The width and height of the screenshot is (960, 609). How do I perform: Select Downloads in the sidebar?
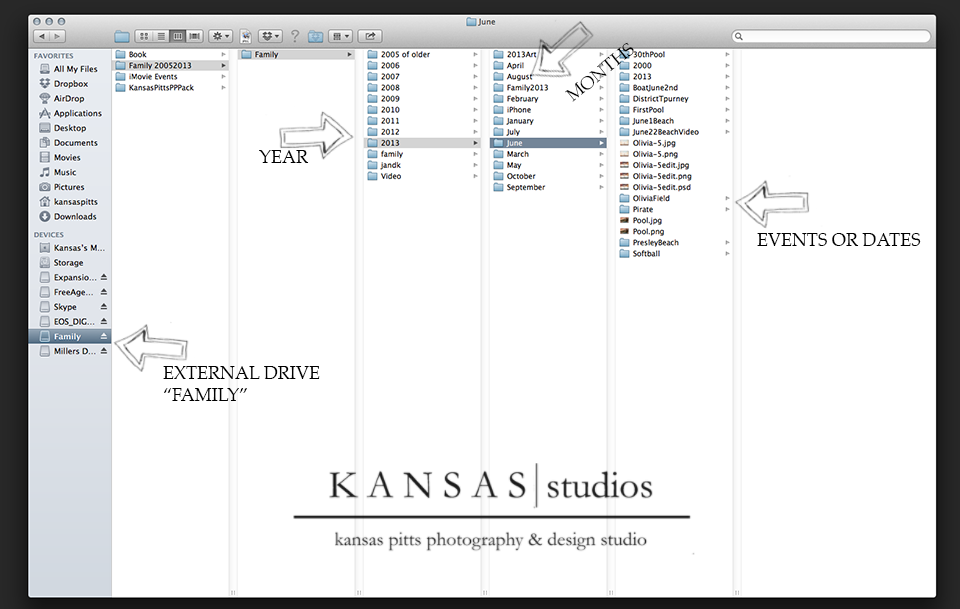coord(75,216)
